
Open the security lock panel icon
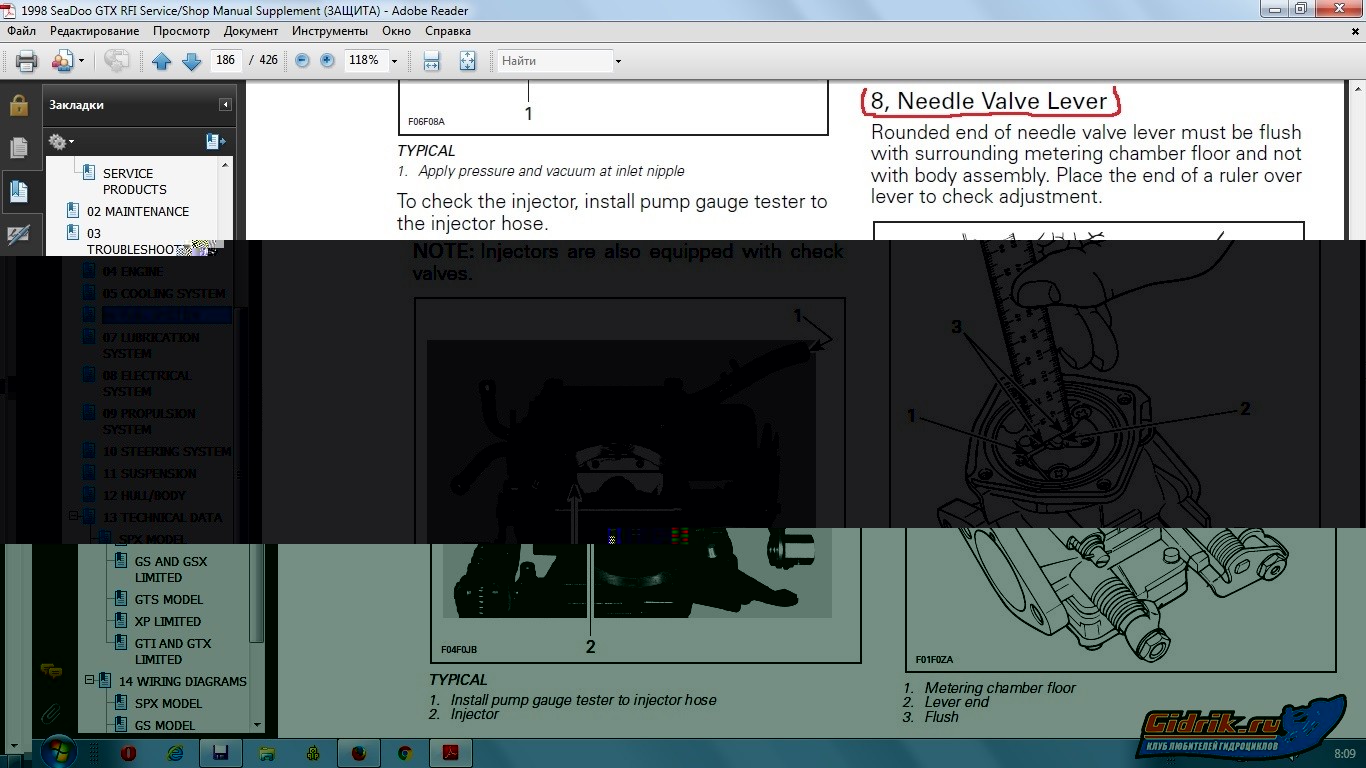point(19,106)
